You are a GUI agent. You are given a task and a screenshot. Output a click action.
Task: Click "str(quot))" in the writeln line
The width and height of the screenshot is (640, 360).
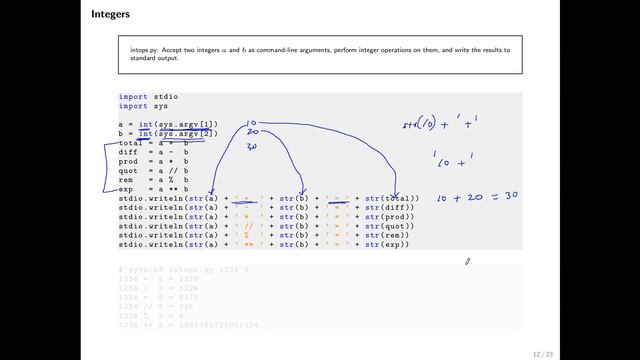pyautogui.click(x=389, y=227)
